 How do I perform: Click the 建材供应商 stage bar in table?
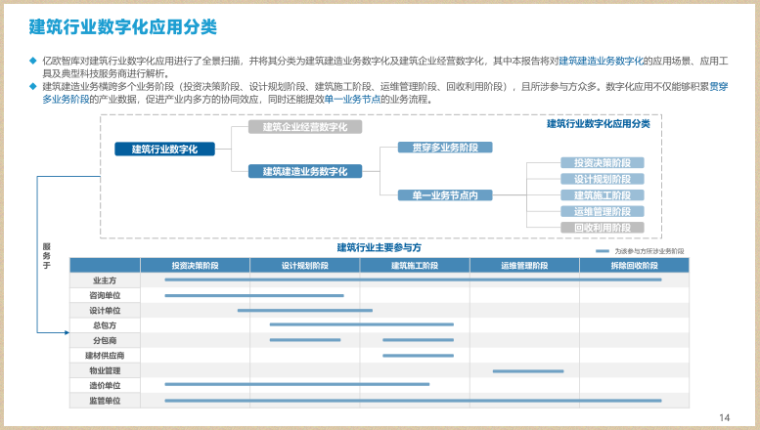[x=417, y=355]
